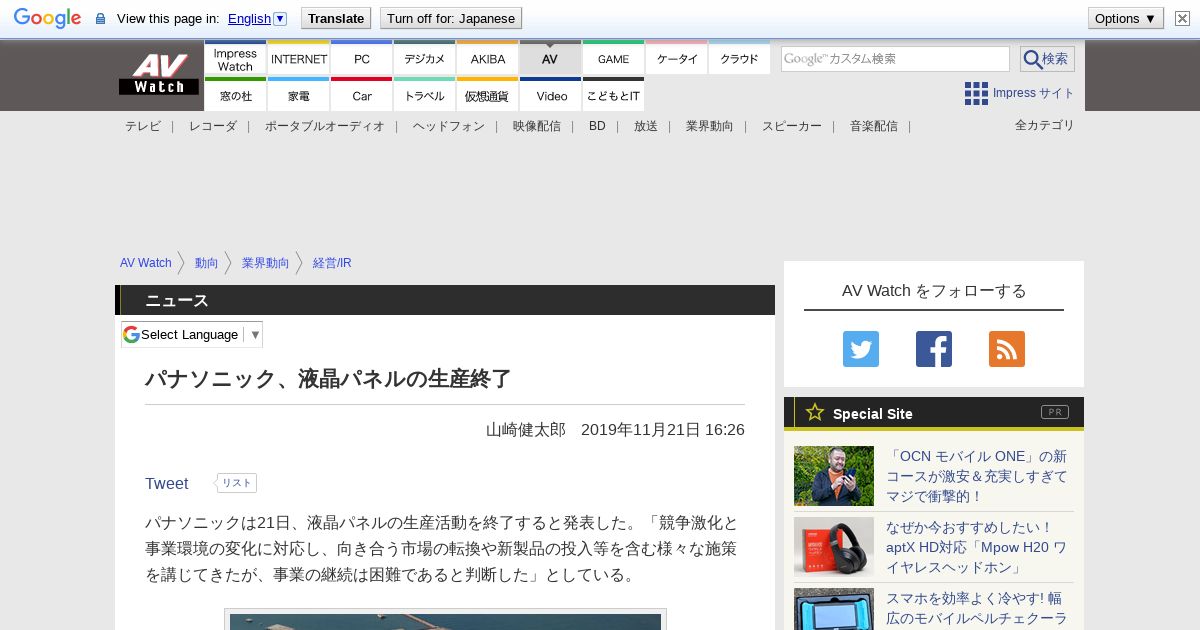The height and width of the screenshot is (630, 1200).
Task: Open the Impress Watch tab
Action: [235, 58]
